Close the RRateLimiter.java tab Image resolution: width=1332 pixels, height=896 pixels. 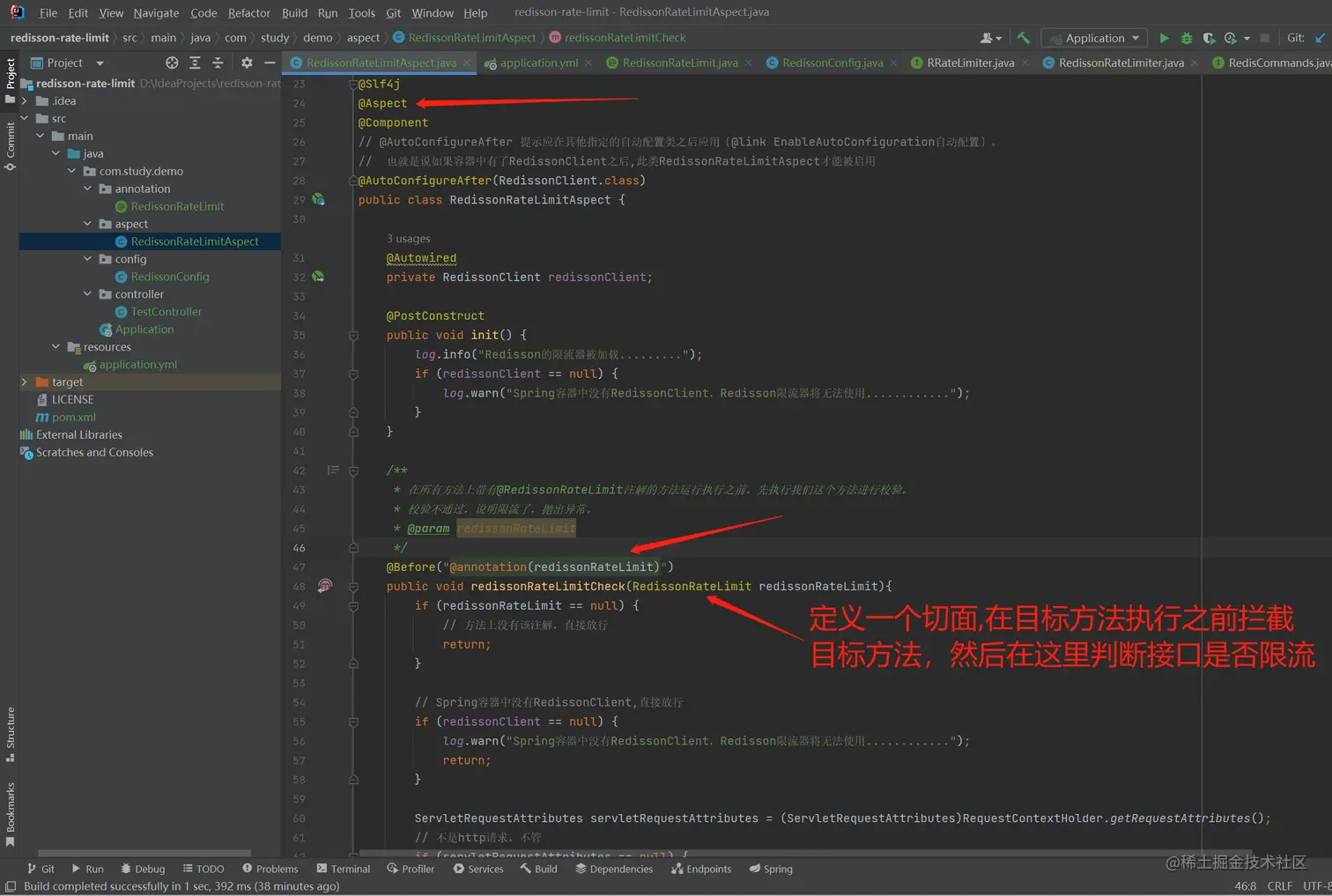tap(1025, 63)
